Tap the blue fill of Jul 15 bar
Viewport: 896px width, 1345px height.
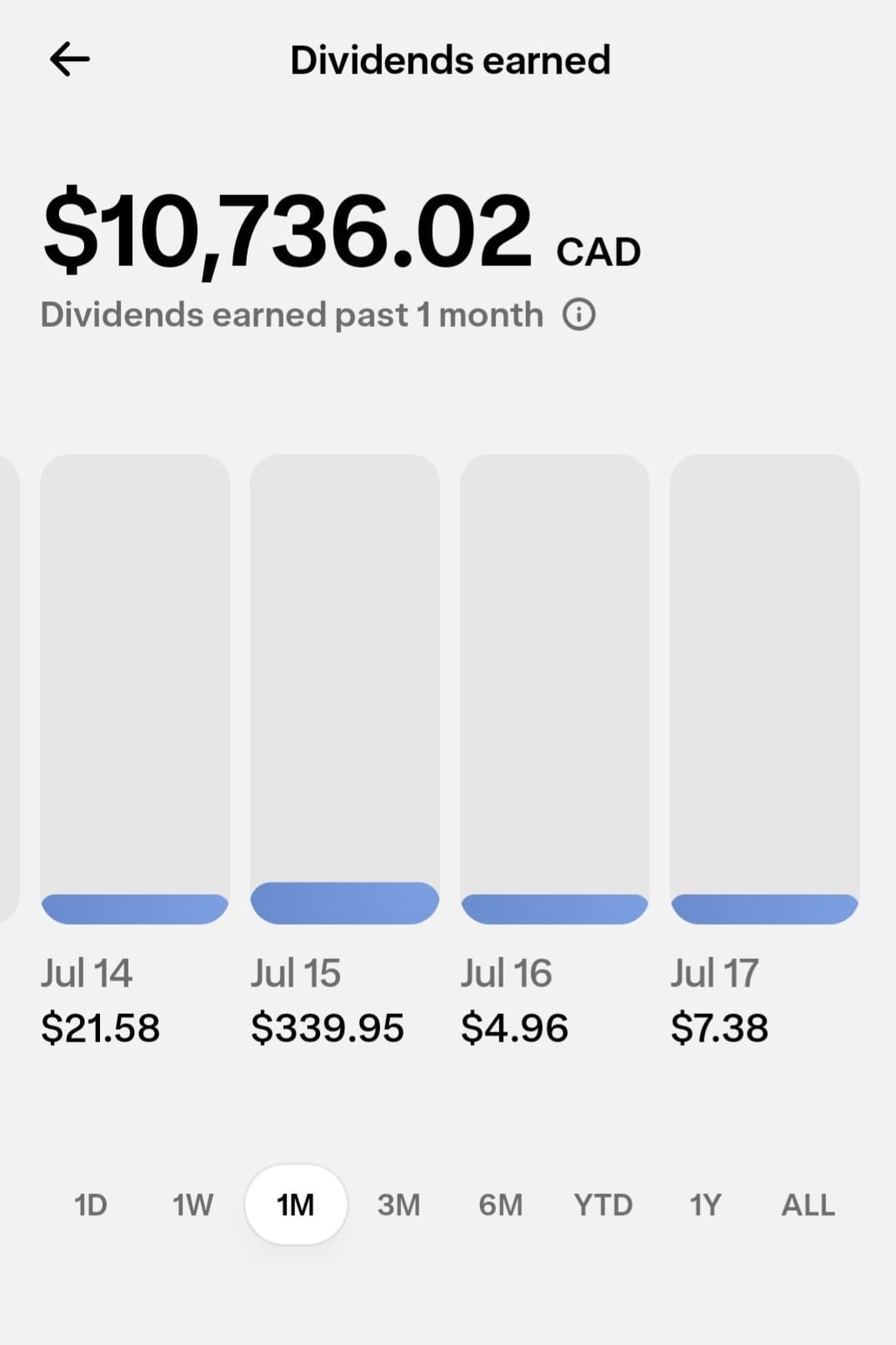point(345,903)
